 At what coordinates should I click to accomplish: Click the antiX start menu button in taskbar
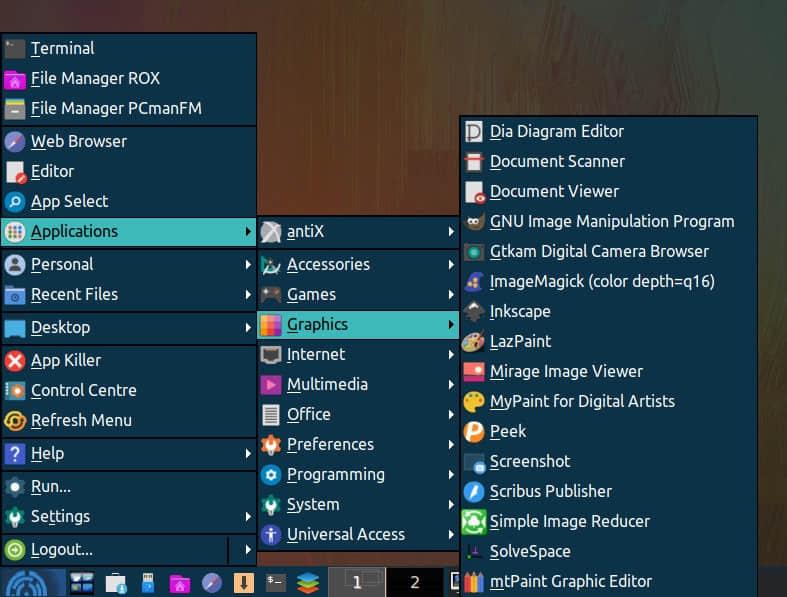point(31,582)
